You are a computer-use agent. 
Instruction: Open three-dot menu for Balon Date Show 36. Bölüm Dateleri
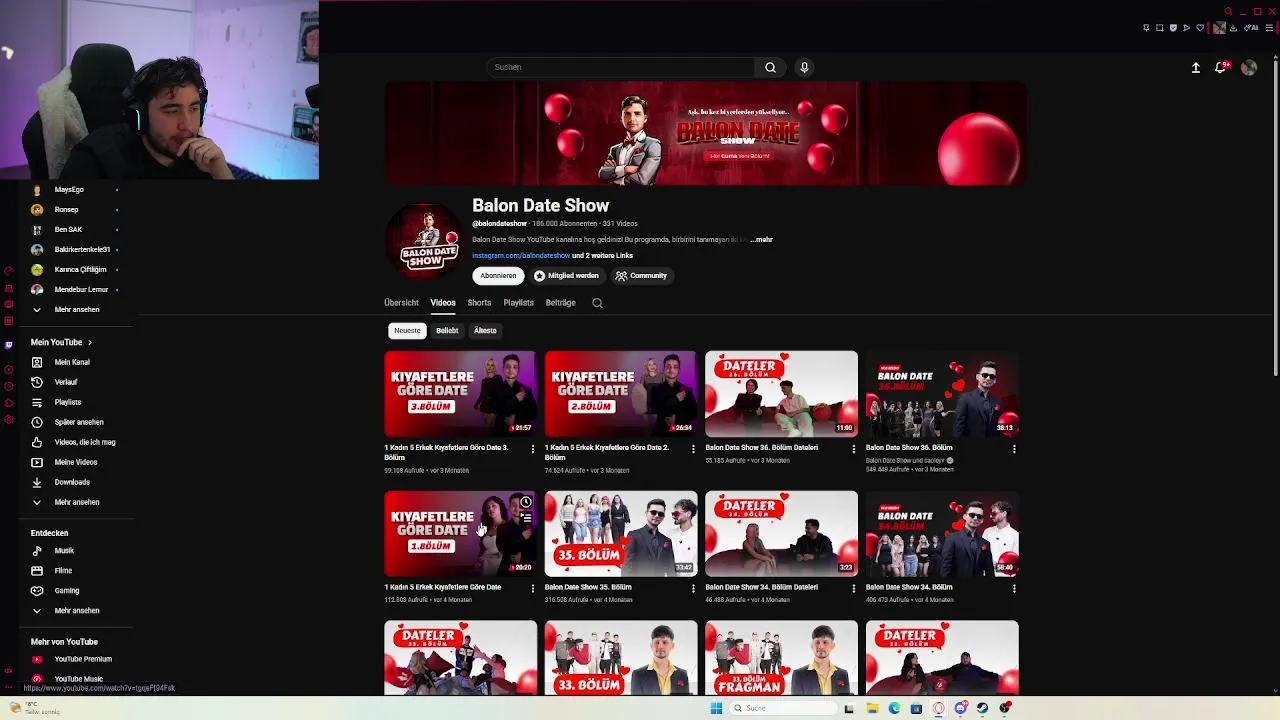coord(853,449)
